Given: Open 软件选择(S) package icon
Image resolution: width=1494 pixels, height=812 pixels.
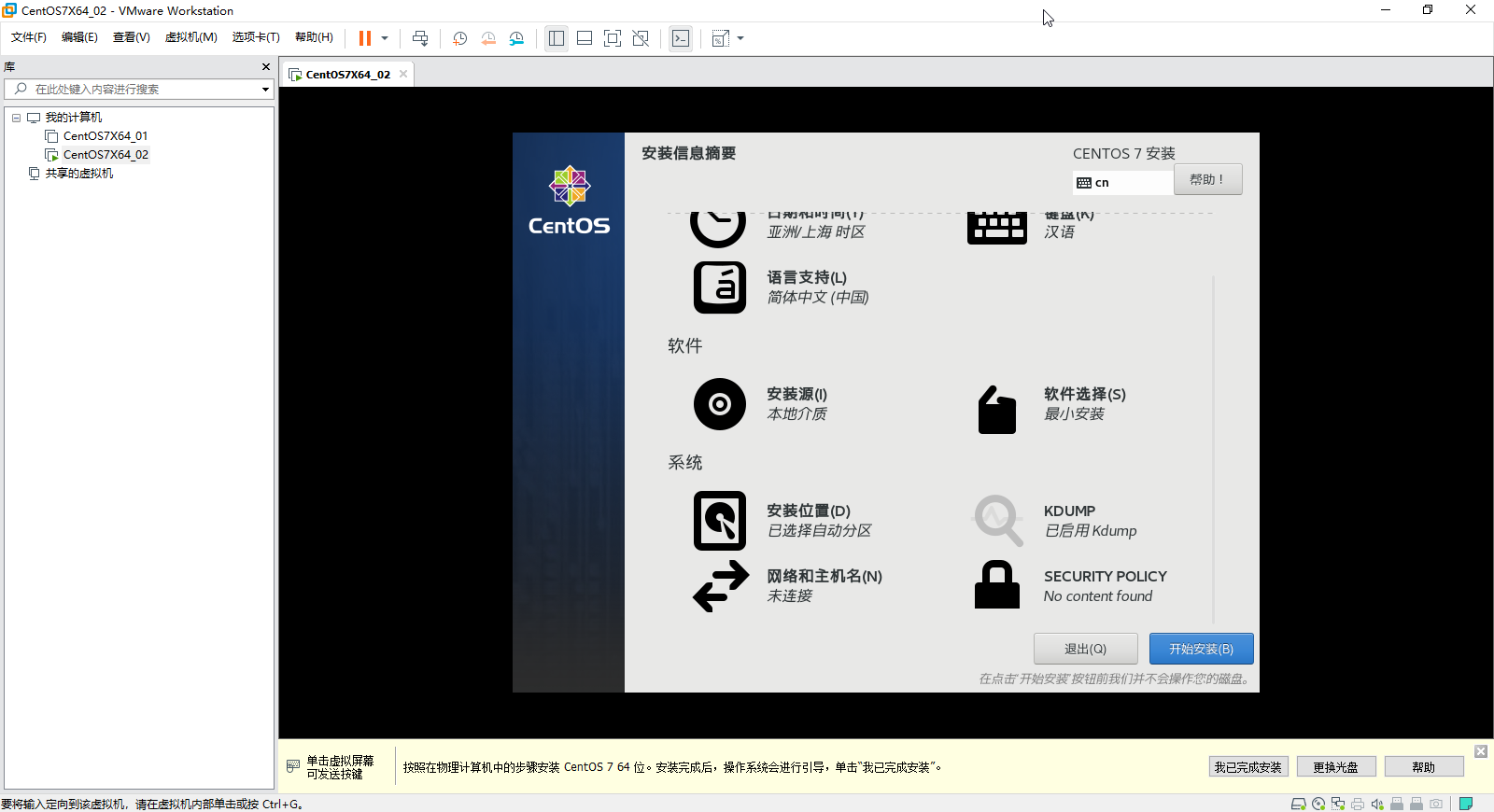Looking at the screenshot, I should 997,410.
